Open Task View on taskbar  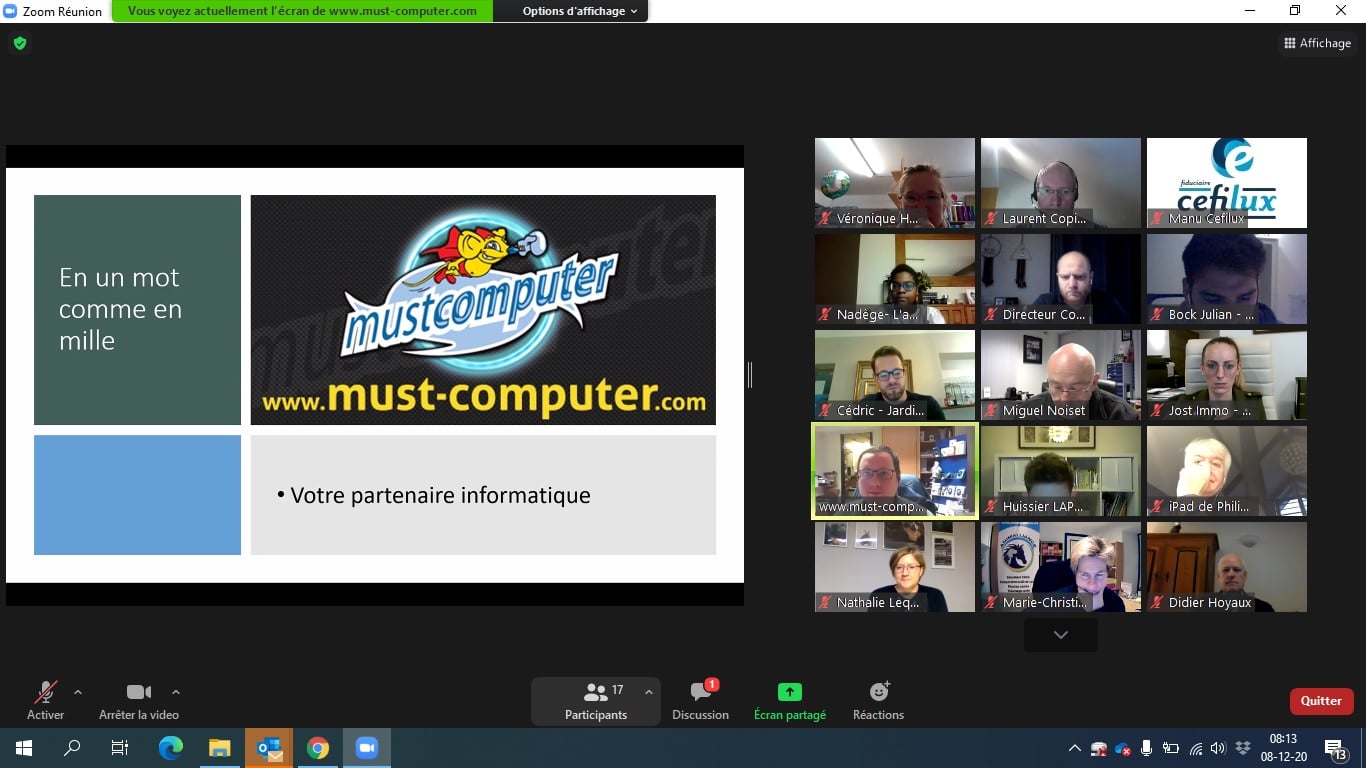(120, 748)
